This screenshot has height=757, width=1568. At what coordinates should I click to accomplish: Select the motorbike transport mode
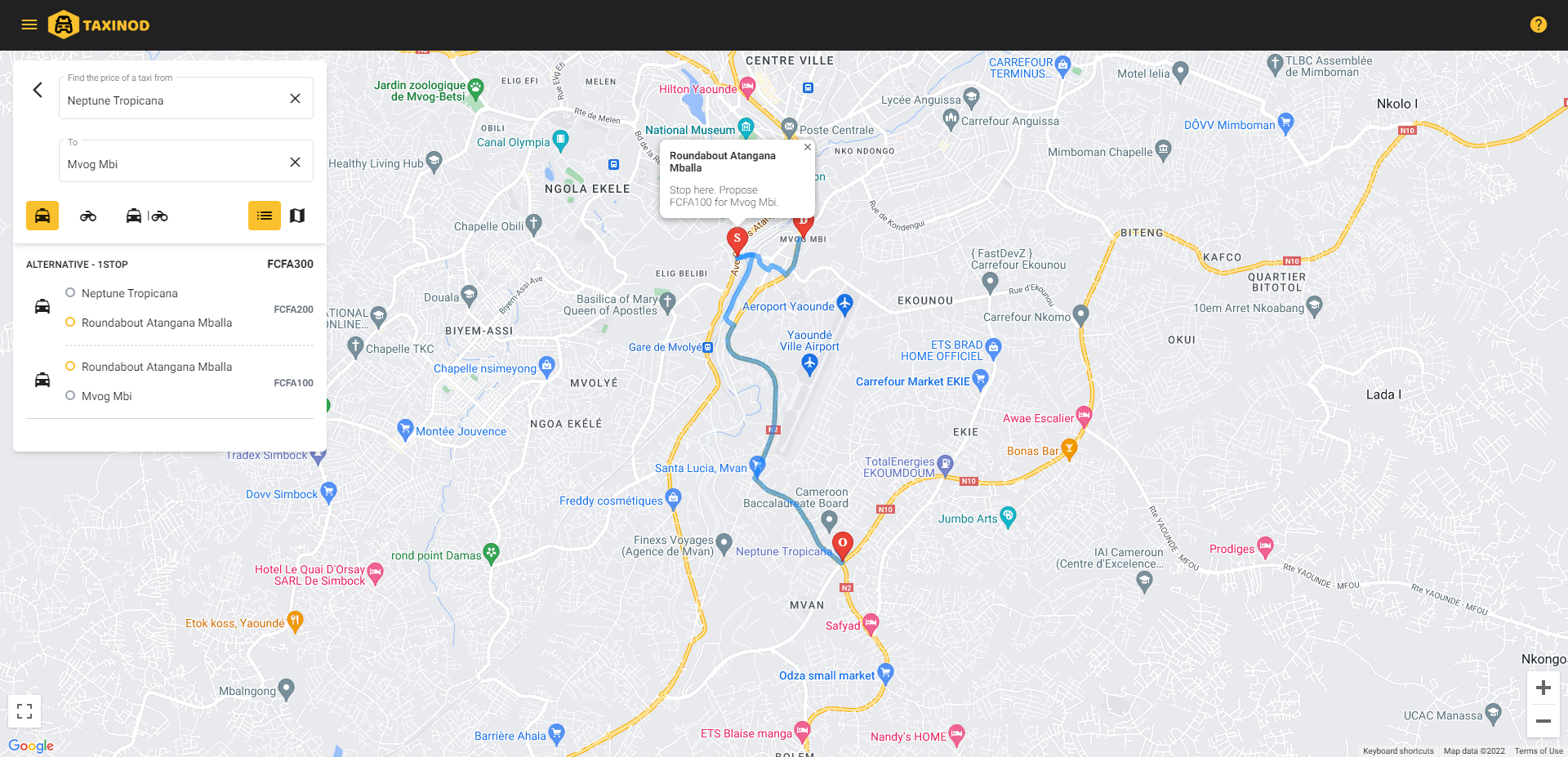click(x=88, y=216)
